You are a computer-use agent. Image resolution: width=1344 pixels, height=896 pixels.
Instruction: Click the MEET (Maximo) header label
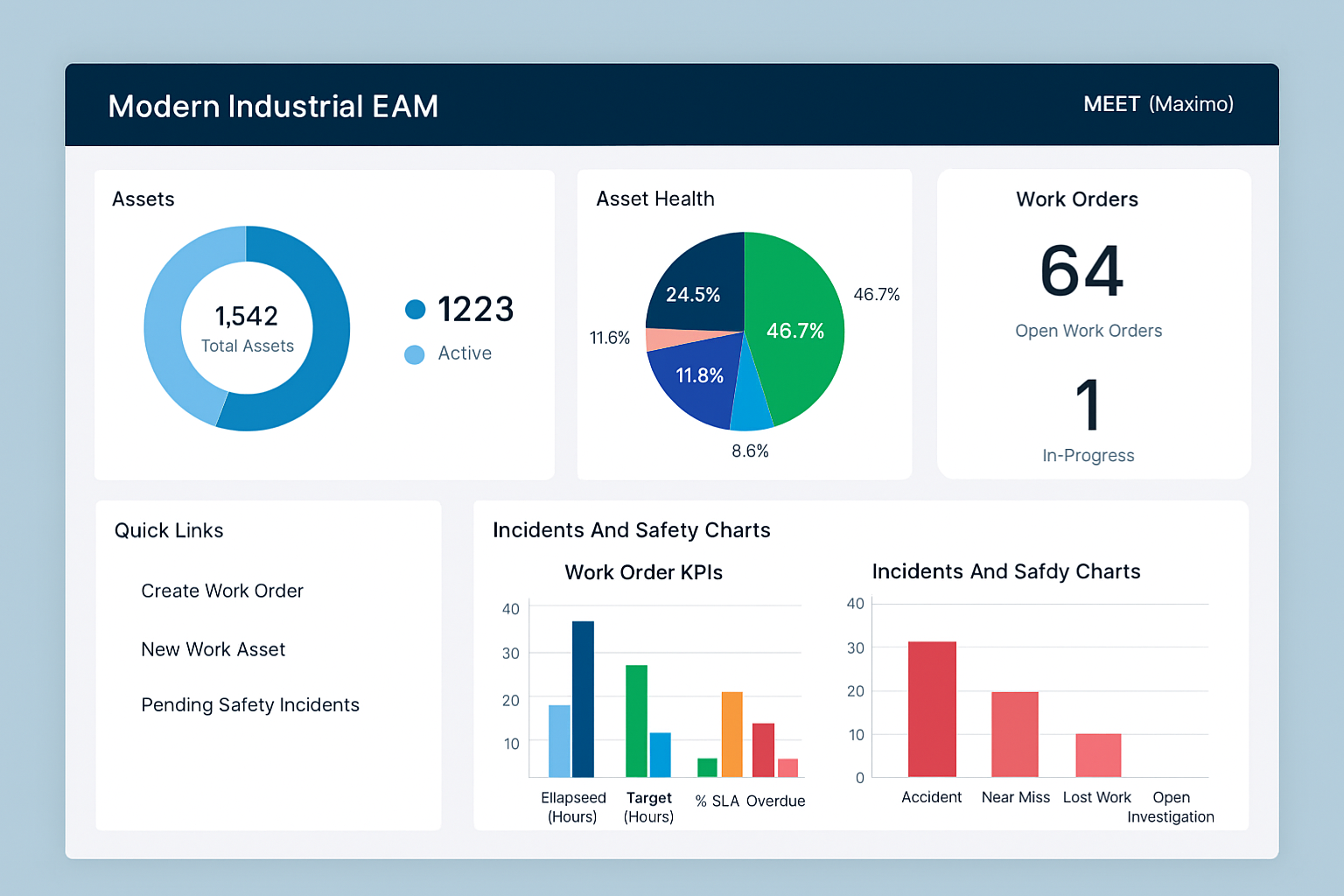(1158, 104)
